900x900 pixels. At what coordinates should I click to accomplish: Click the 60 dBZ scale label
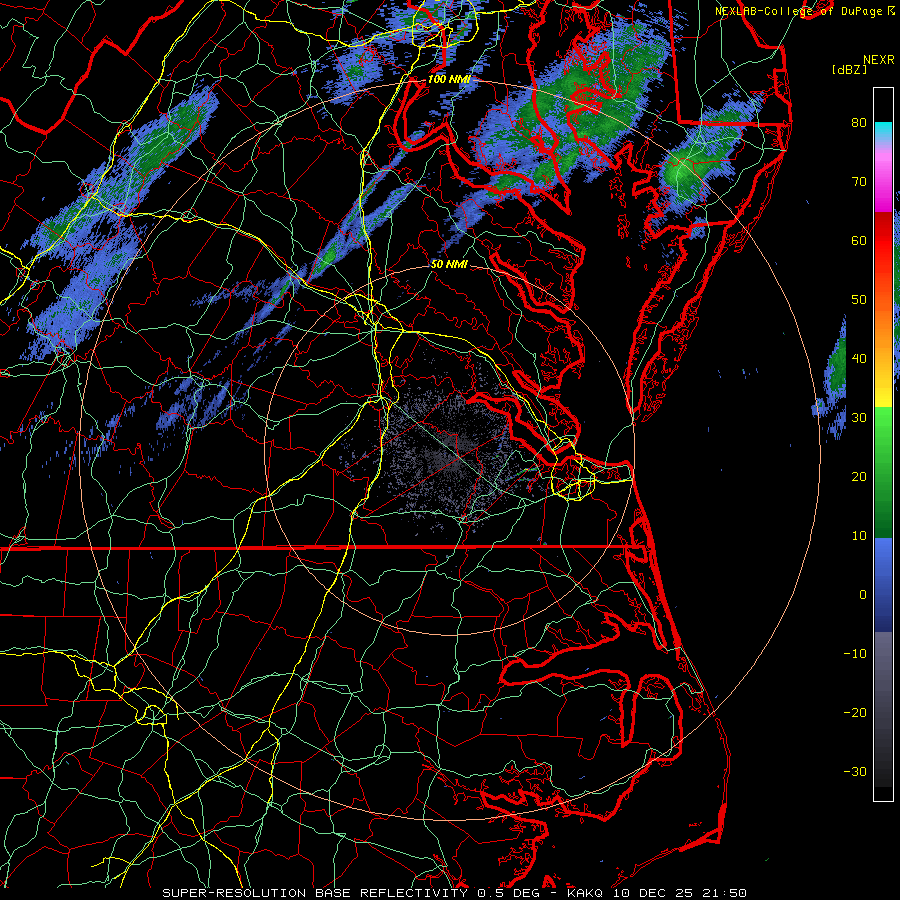859,240
